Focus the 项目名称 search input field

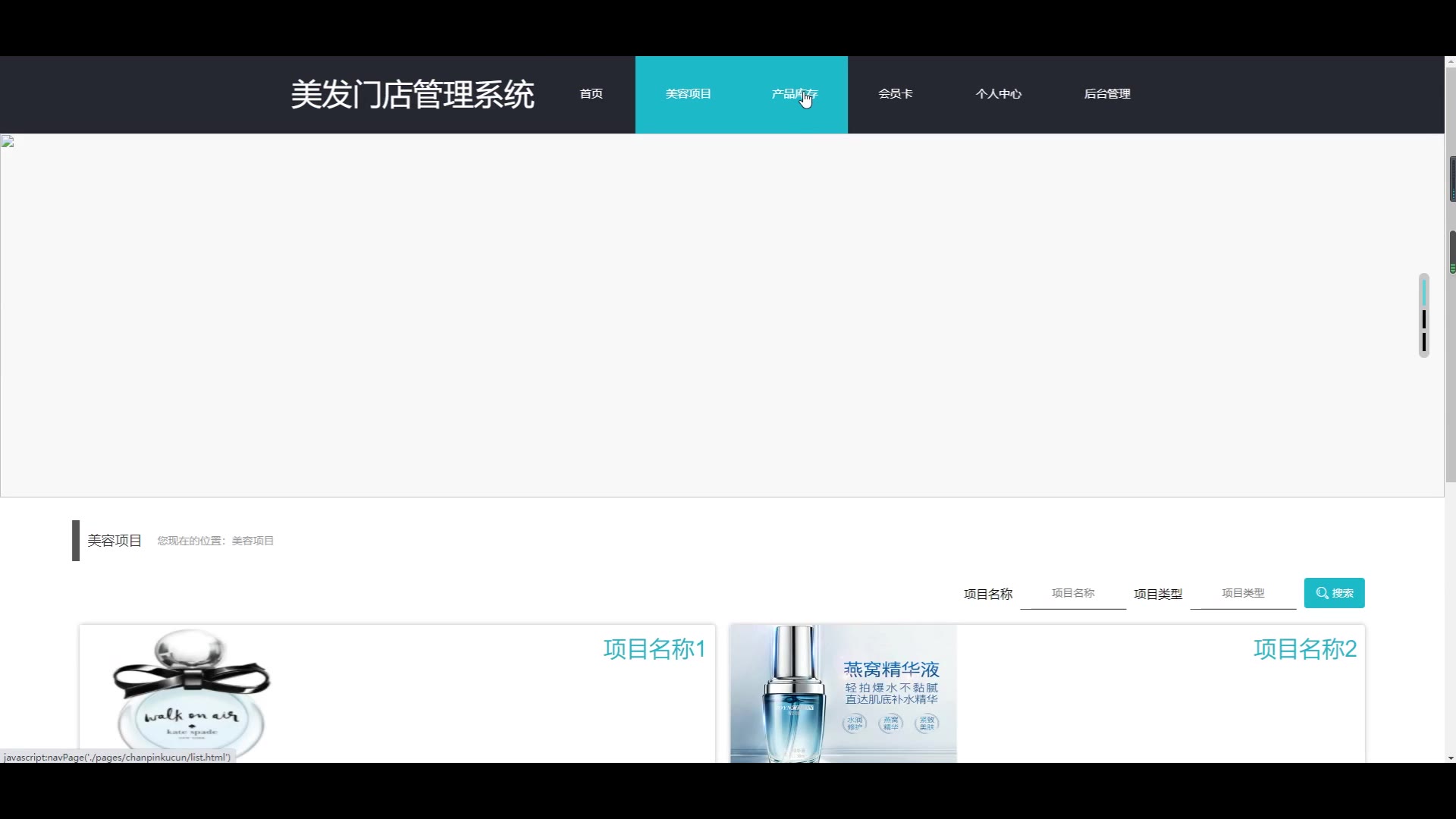pyautogui.click(x=1072, y=593)
